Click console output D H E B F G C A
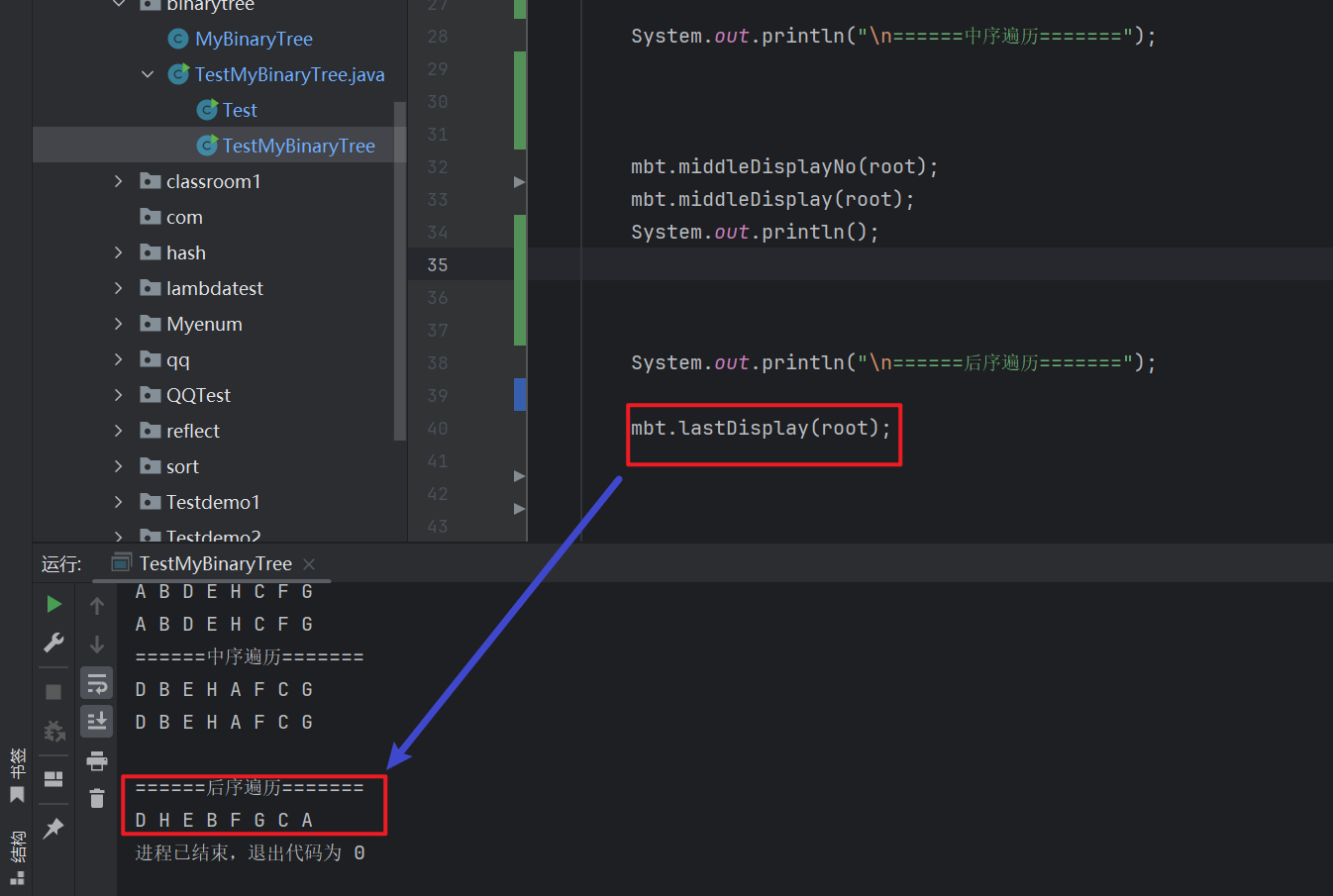This screenshot has height=896, width=1333. pyautogui.click(x=224, y=820)
